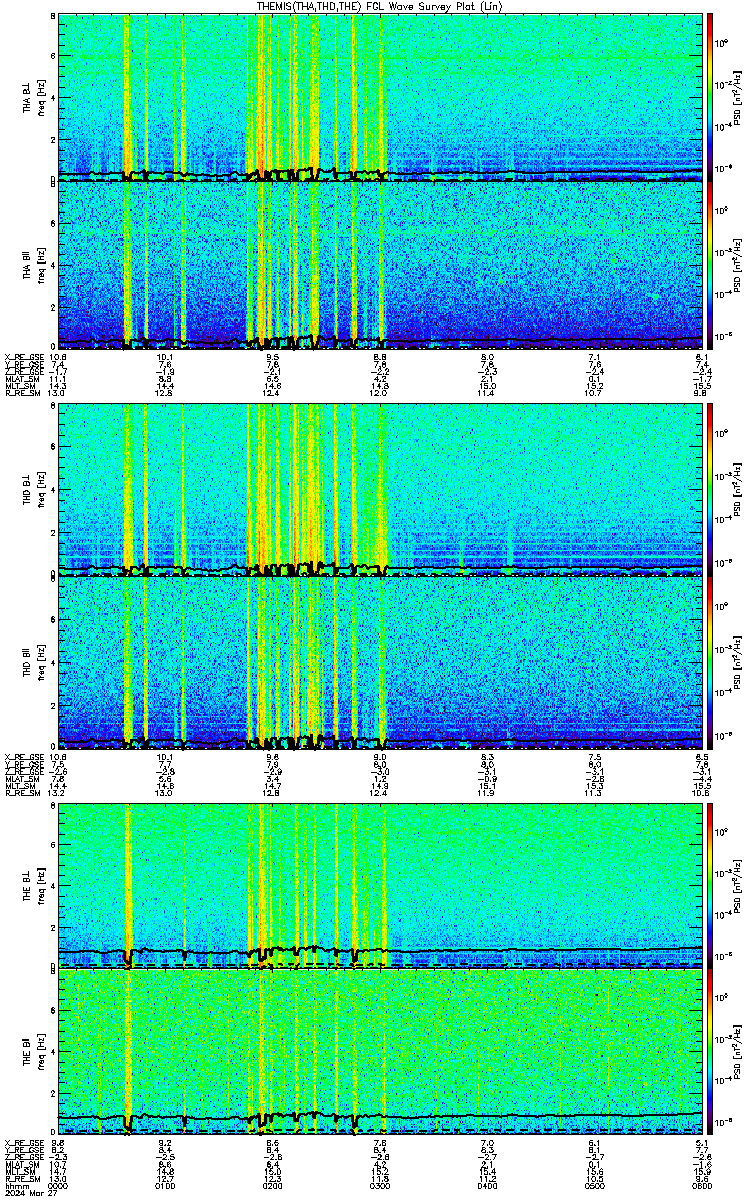Click the 'THD B⊥ freq [Hz]' axis label
Viewport: 750px width, 1200px height.
tap(34, 492)
